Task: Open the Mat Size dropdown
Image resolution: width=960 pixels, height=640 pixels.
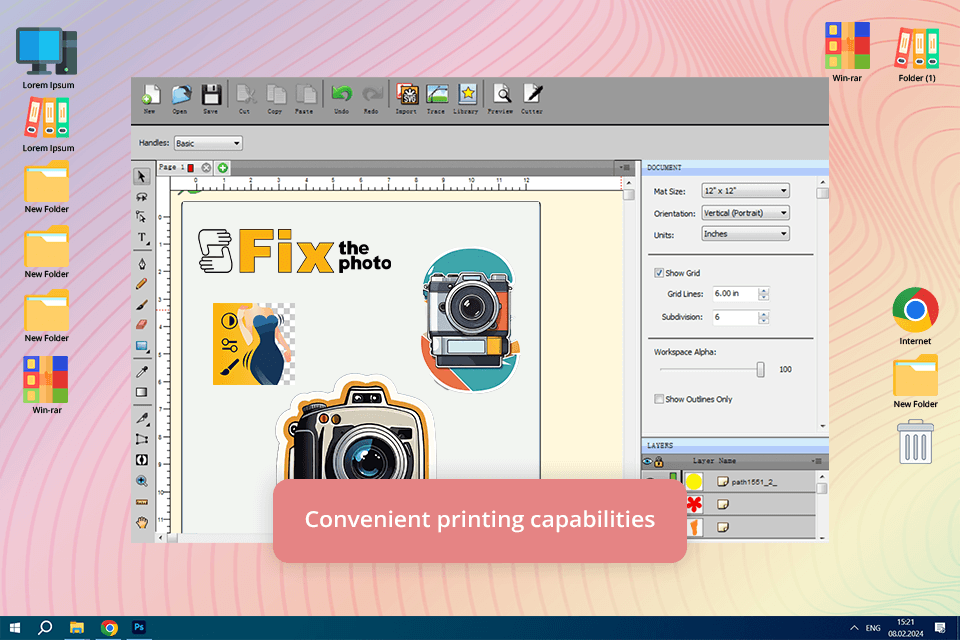Action: 745,191
